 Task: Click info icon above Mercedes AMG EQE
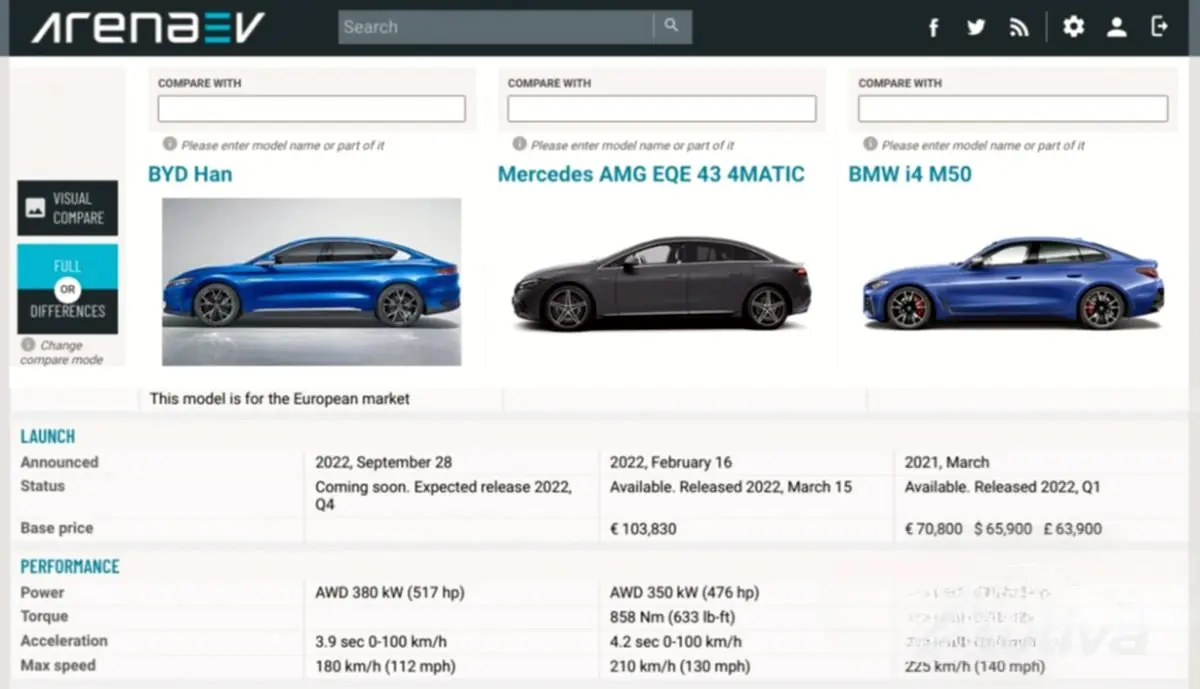click(x=519, y=144)
